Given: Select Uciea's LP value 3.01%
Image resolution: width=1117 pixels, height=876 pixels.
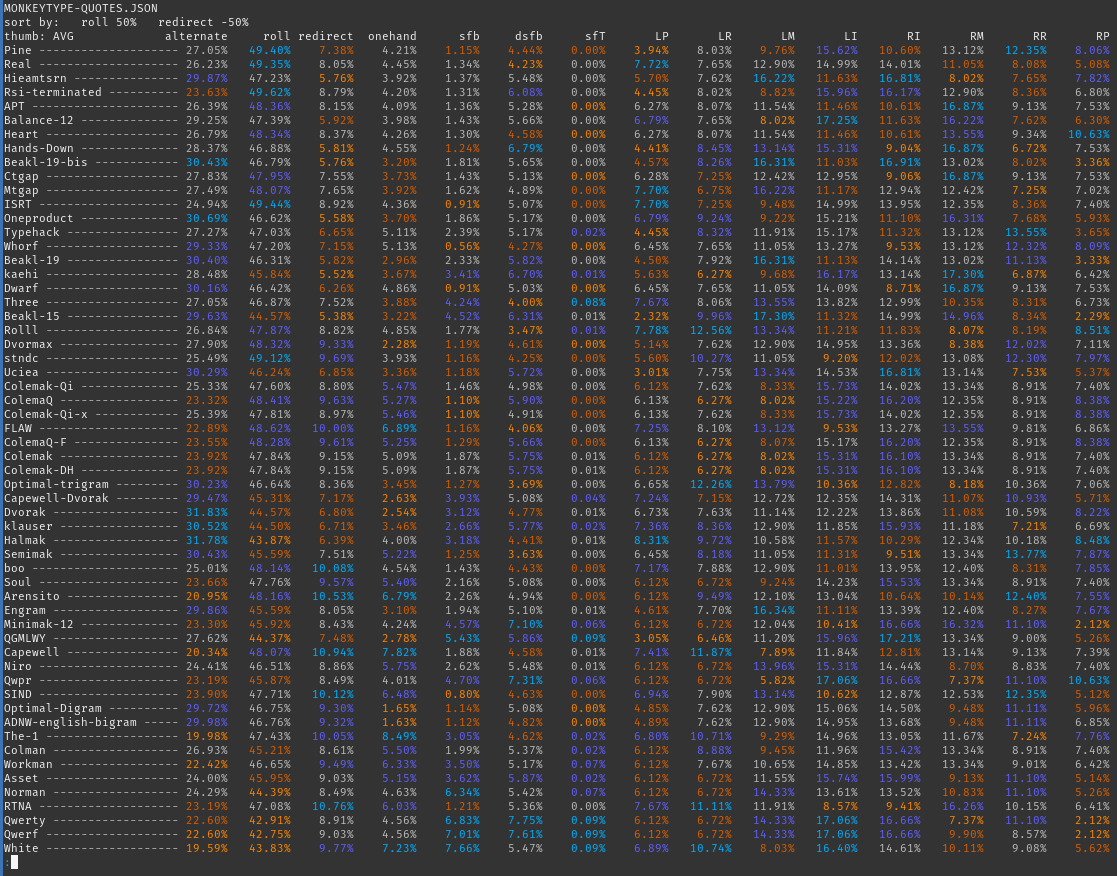Looking at the screenshot, I should click(651, 372).
